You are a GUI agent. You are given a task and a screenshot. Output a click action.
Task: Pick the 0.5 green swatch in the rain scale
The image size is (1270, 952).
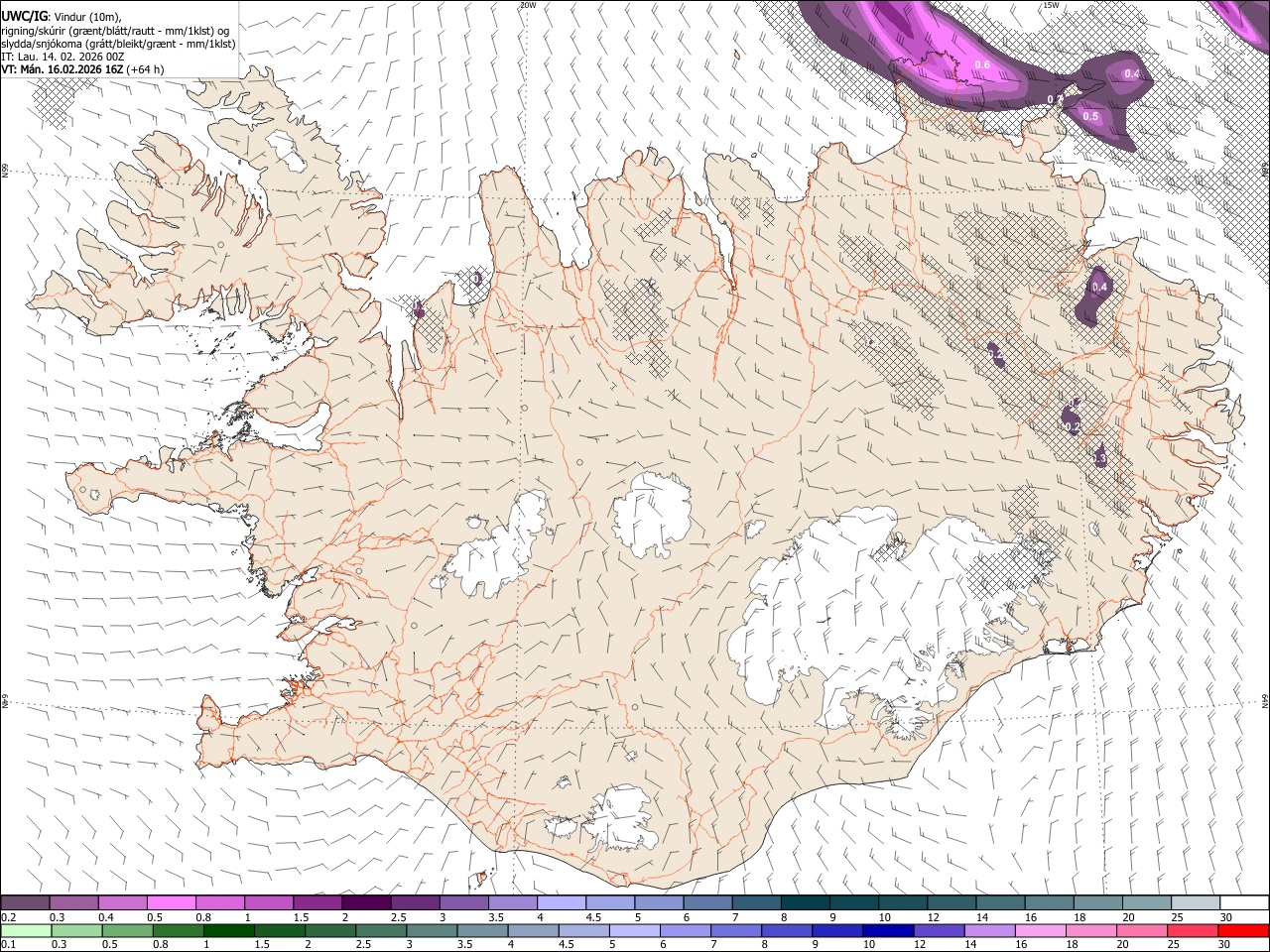128,930
